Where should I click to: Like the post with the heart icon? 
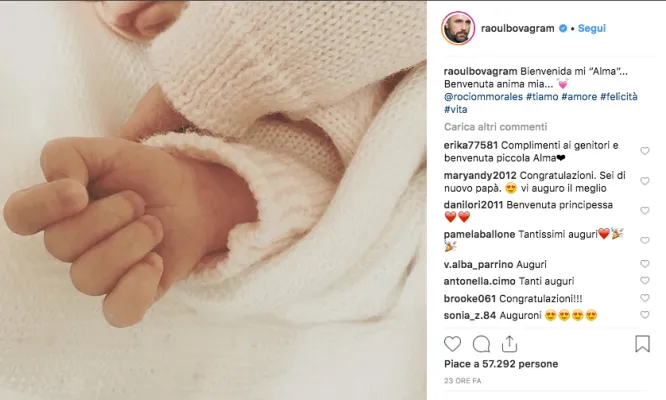click(x=452, y=344)
